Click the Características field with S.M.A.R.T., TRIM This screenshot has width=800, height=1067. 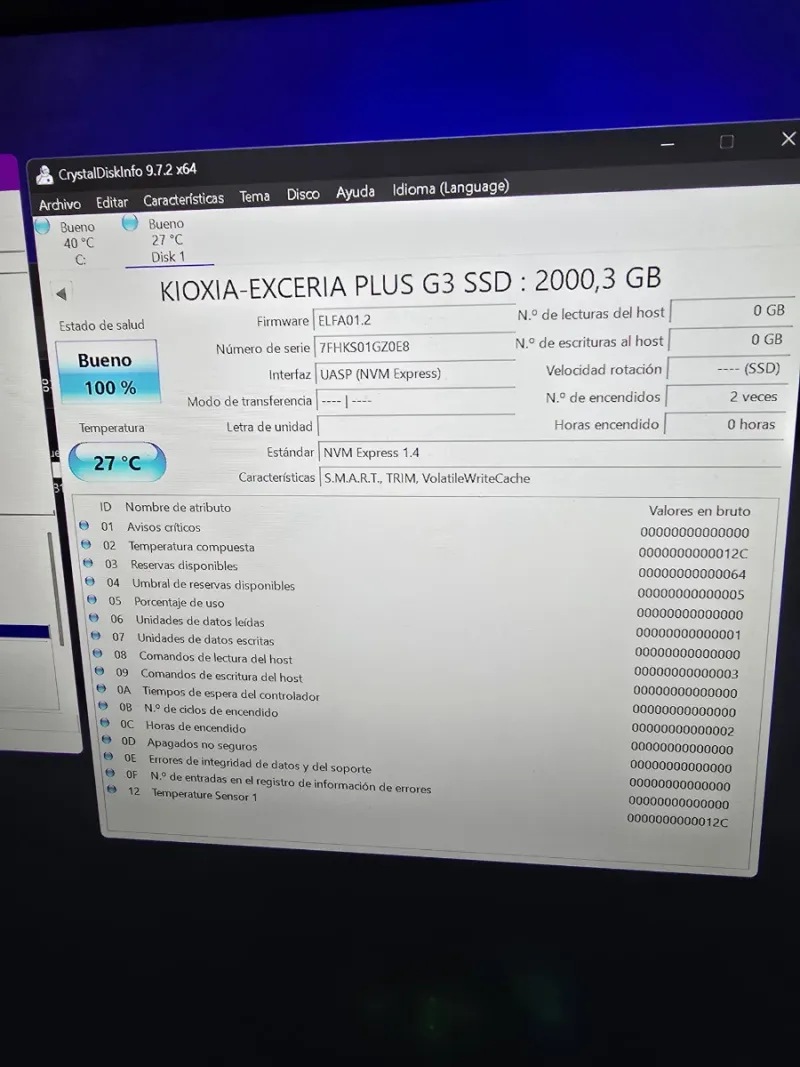(550, 478)
